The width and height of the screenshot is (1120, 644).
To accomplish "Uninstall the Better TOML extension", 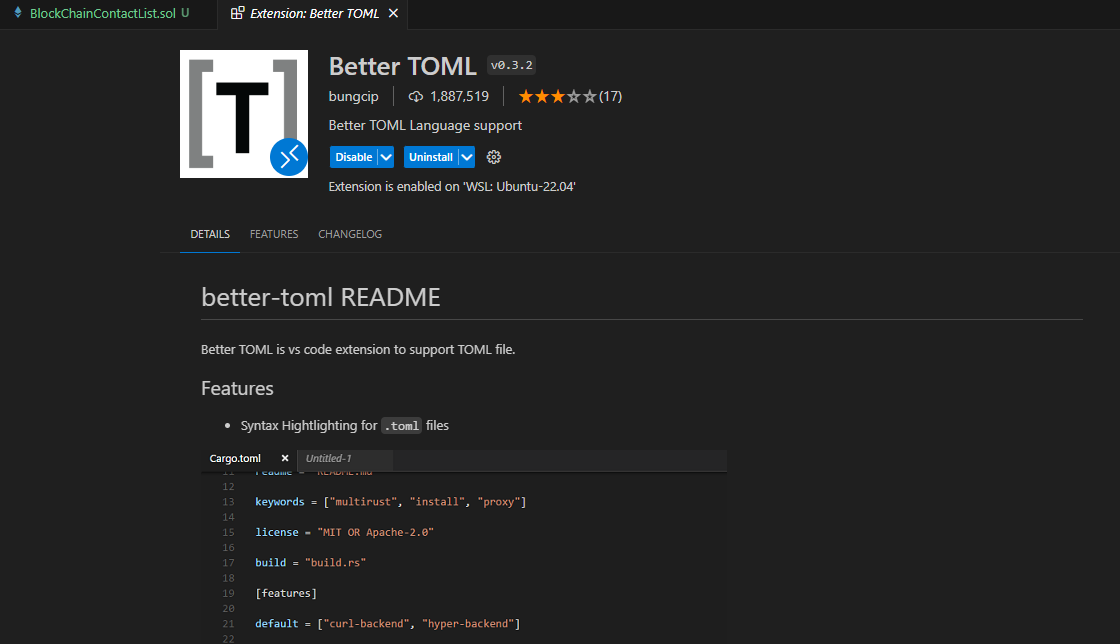I will (431, 157).
